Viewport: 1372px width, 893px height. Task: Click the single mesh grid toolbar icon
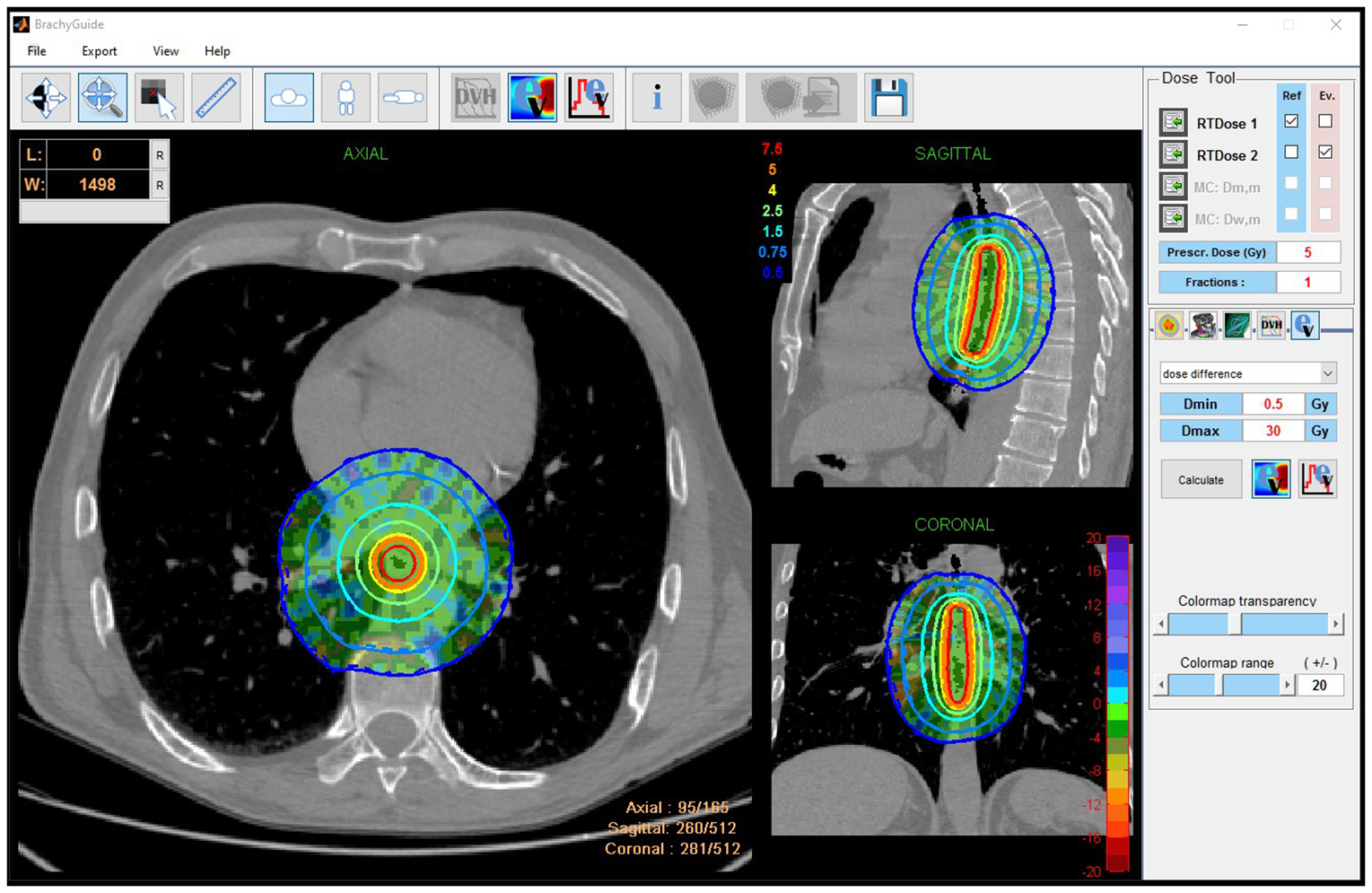[713, 97]
